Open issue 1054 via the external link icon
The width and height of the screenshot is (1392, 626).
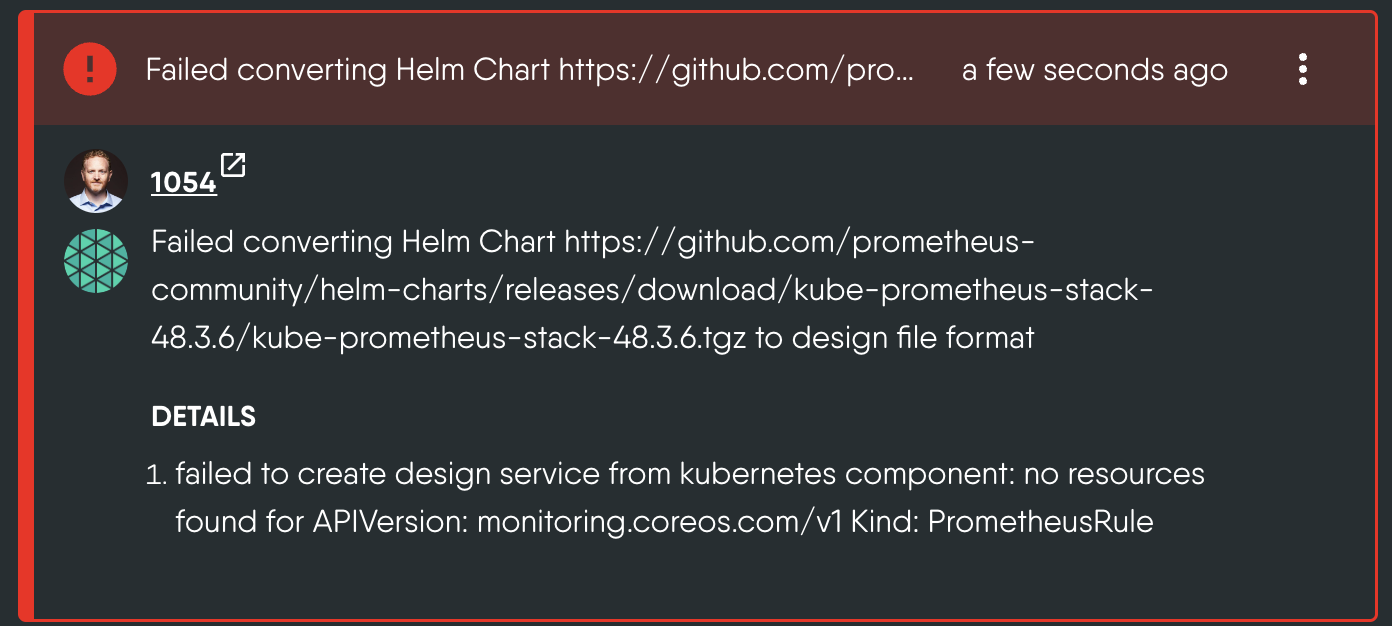(x=234, y=166)
